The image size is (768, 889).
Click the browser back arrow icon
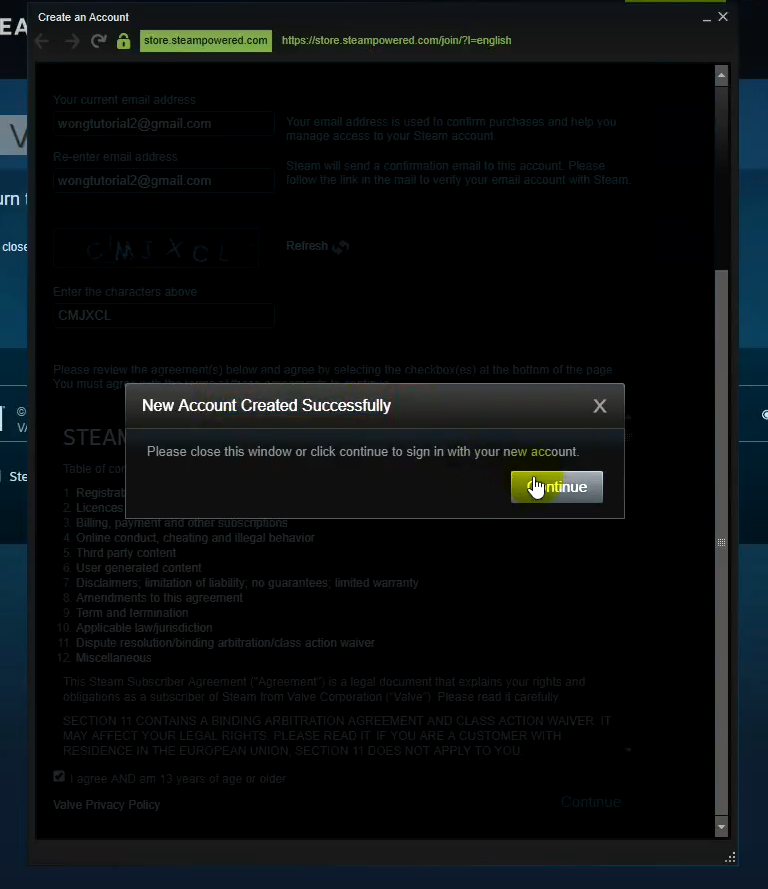click(x=42, y=41)
